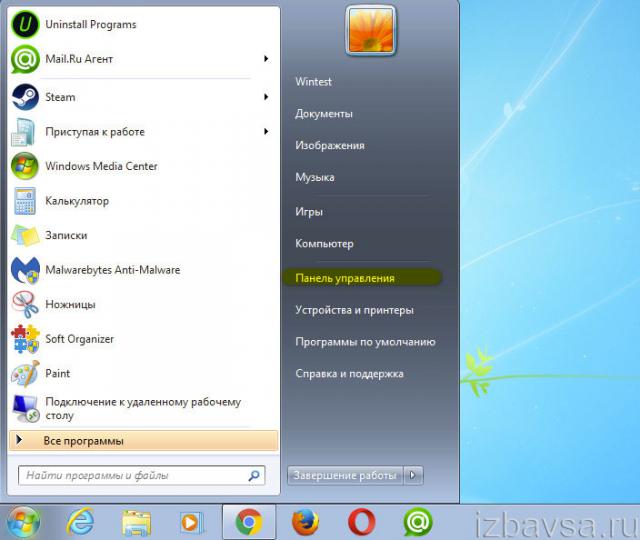The width and height of the screenshot is (640, 540).
Task: Select Устройства и принтеры menu entry
Action: click(x=354, y=310)
